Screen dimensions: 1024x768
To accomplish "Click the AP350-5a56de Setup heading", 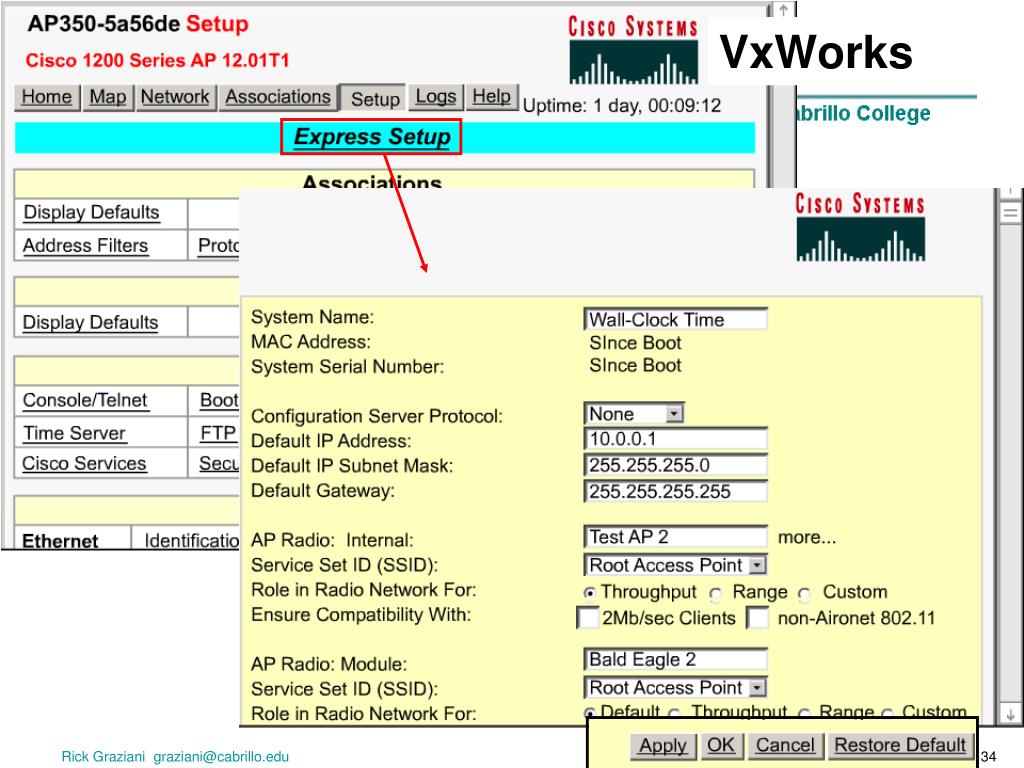I will [x=138, y=24].
